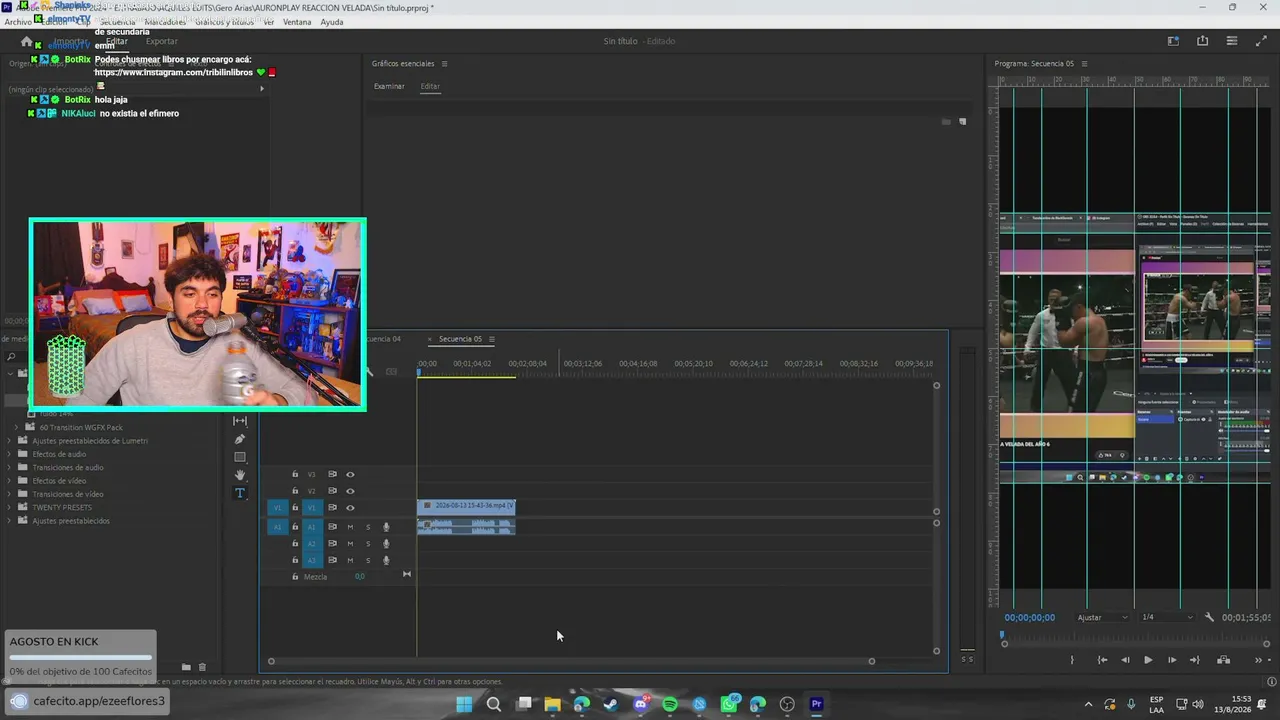Select the Secuencia 05 timeline tab
This screenshot has width=1280, height=720.
point(460,339)
